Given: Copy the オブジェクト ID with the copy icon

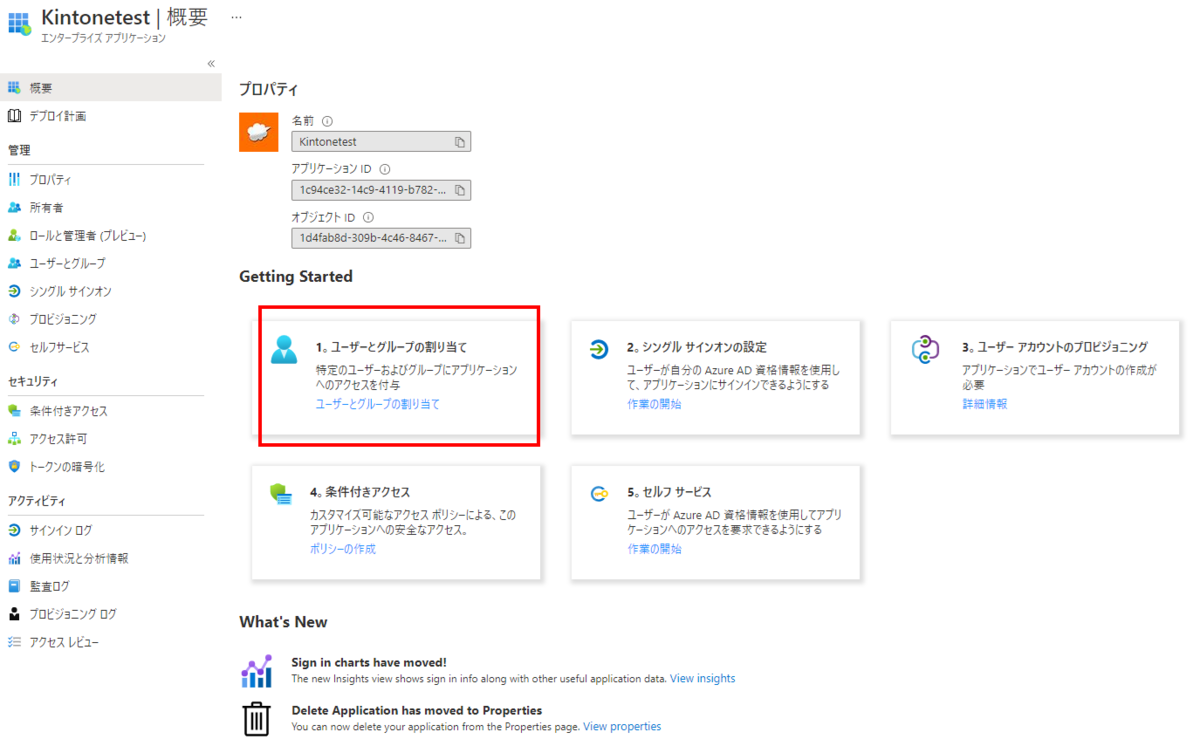Looking at the screenshot, I should [x=460, y=238].
